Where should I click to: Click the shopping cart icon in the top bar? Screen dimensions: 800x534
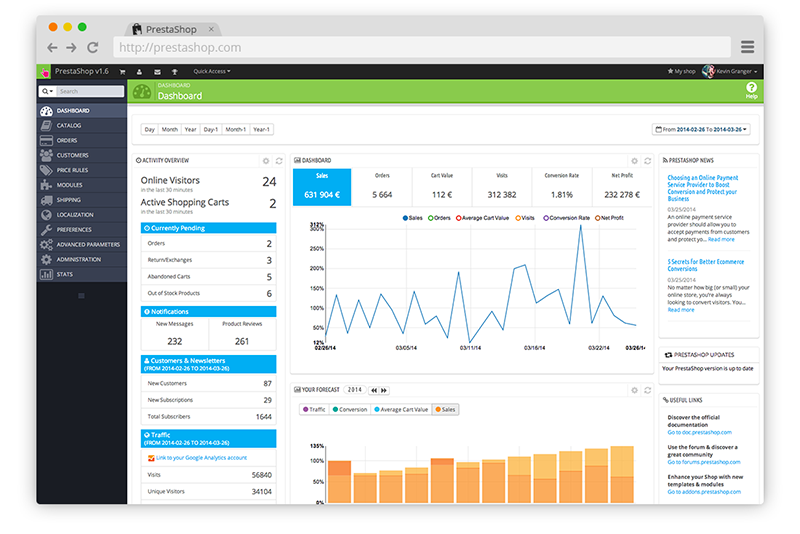(x=122, y=72)
